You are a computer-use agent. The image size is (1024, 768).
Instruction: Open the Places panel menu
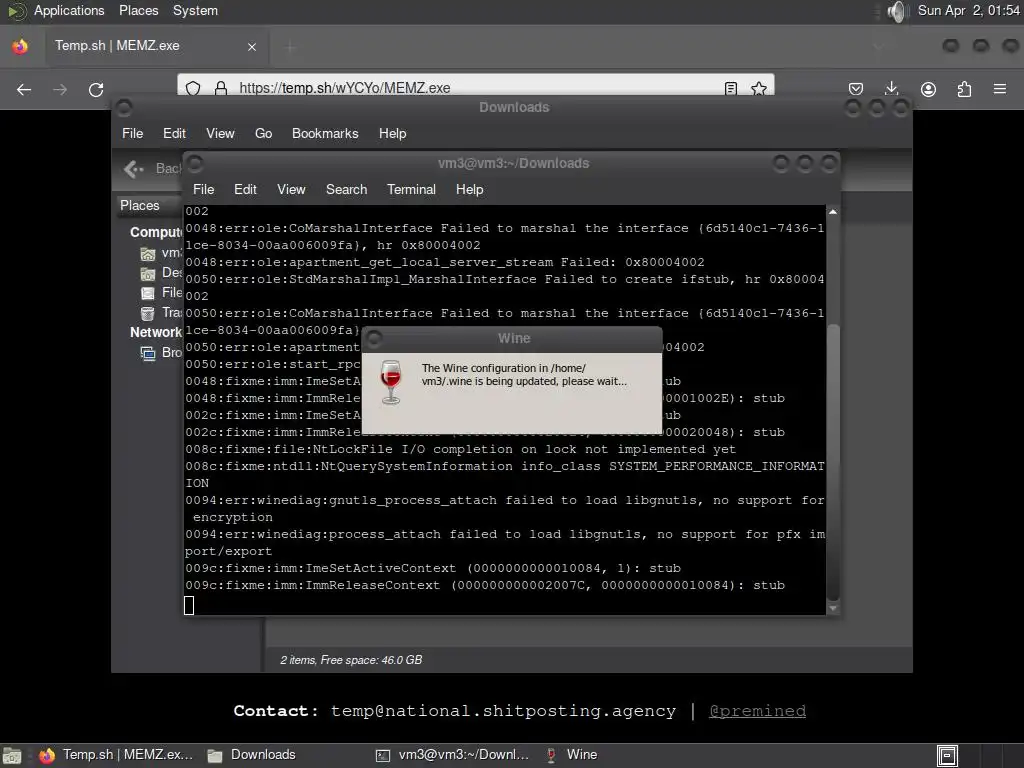coord(138,10)
